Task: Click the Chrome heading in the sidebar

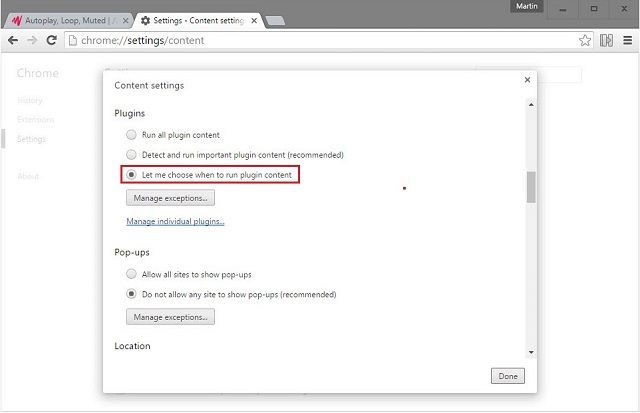Action: pos(38,73)
